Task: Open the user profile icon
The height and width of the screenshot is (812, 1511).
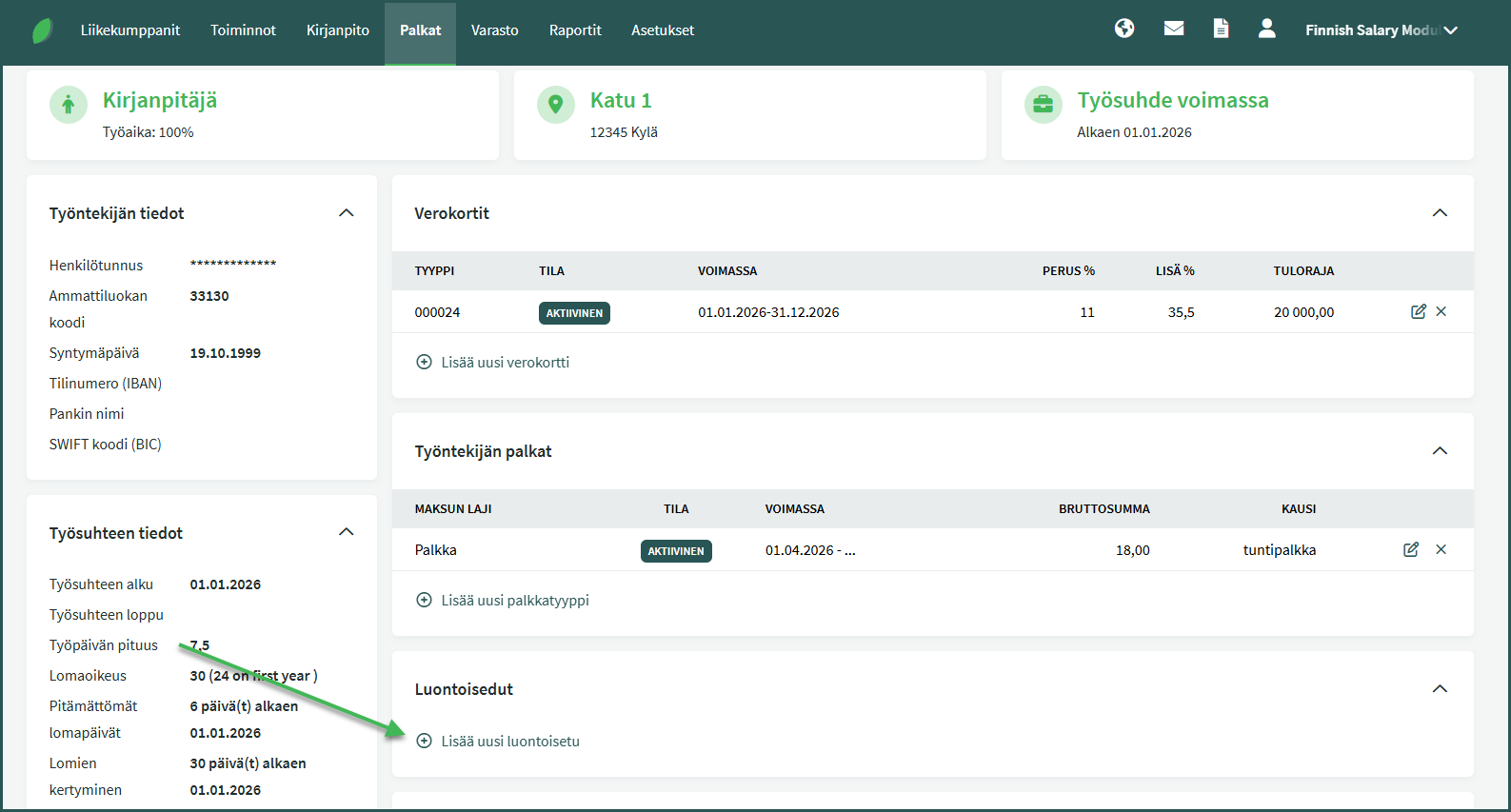Action: 1266,29
